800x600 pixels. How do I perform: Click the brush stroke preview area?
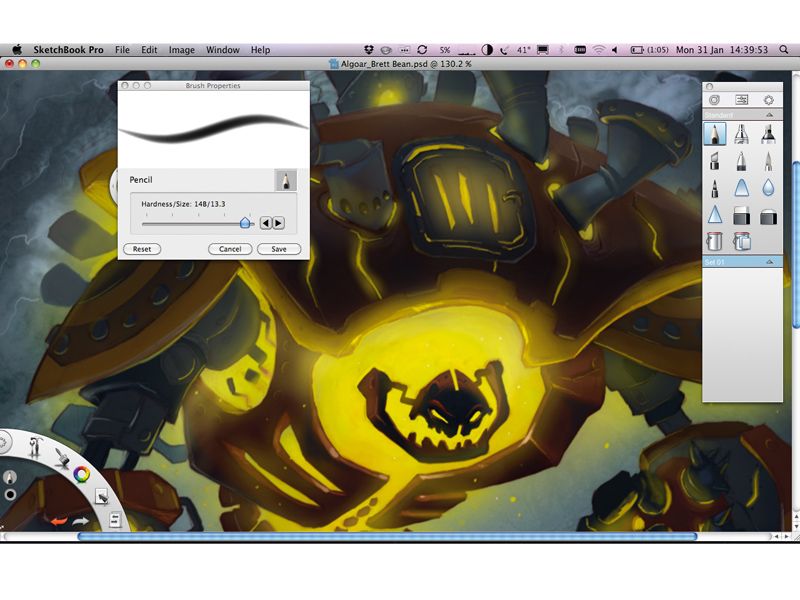click(213, 129)
